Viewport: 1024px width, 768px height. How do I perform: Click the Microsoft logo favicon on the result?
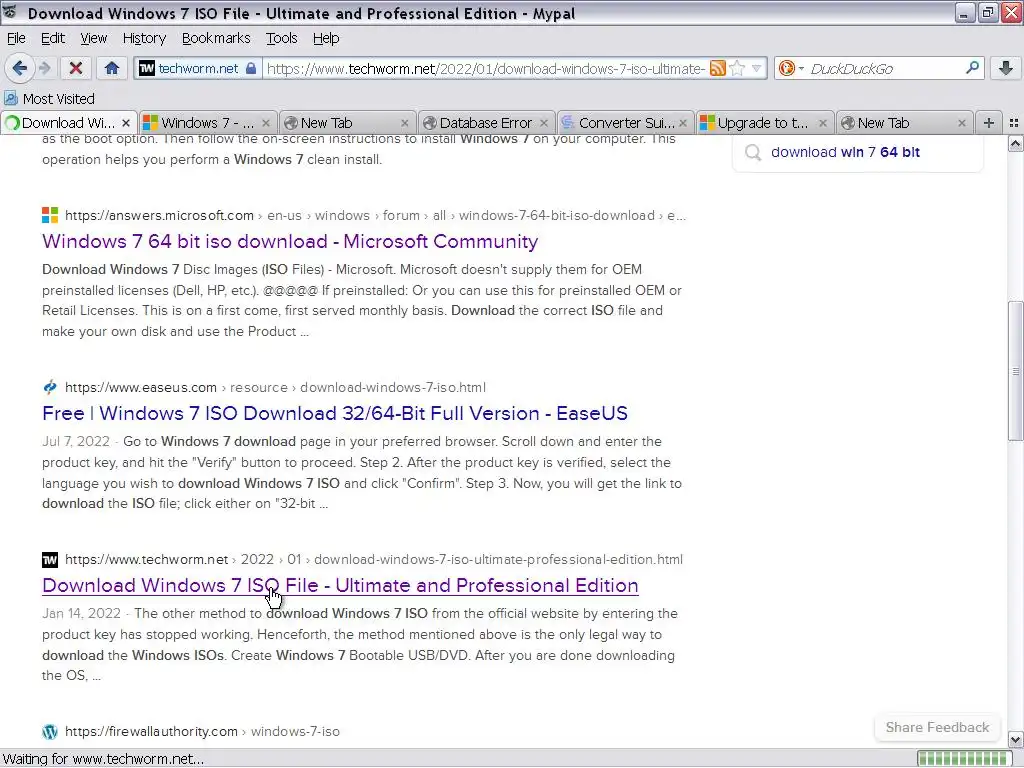click(x=50, y=215)
